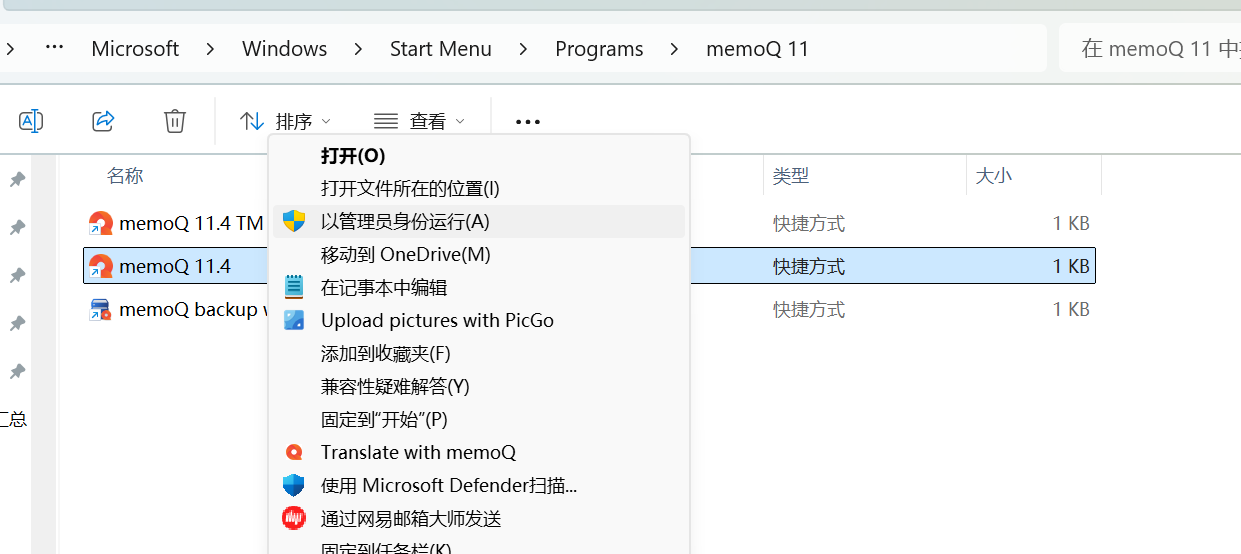Image resolution: width=1241 pixels, height=554 pixels.
Task: Click memoQ 11.4 file icon
Action: [100, 266]
